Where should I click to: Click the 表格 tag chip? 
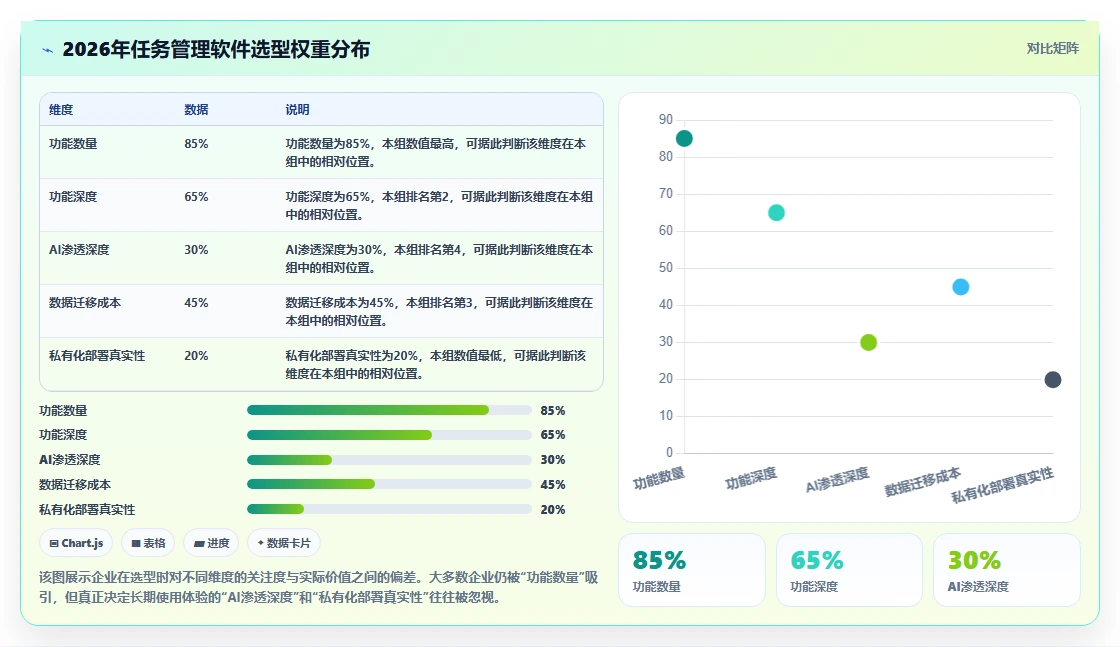148,543
